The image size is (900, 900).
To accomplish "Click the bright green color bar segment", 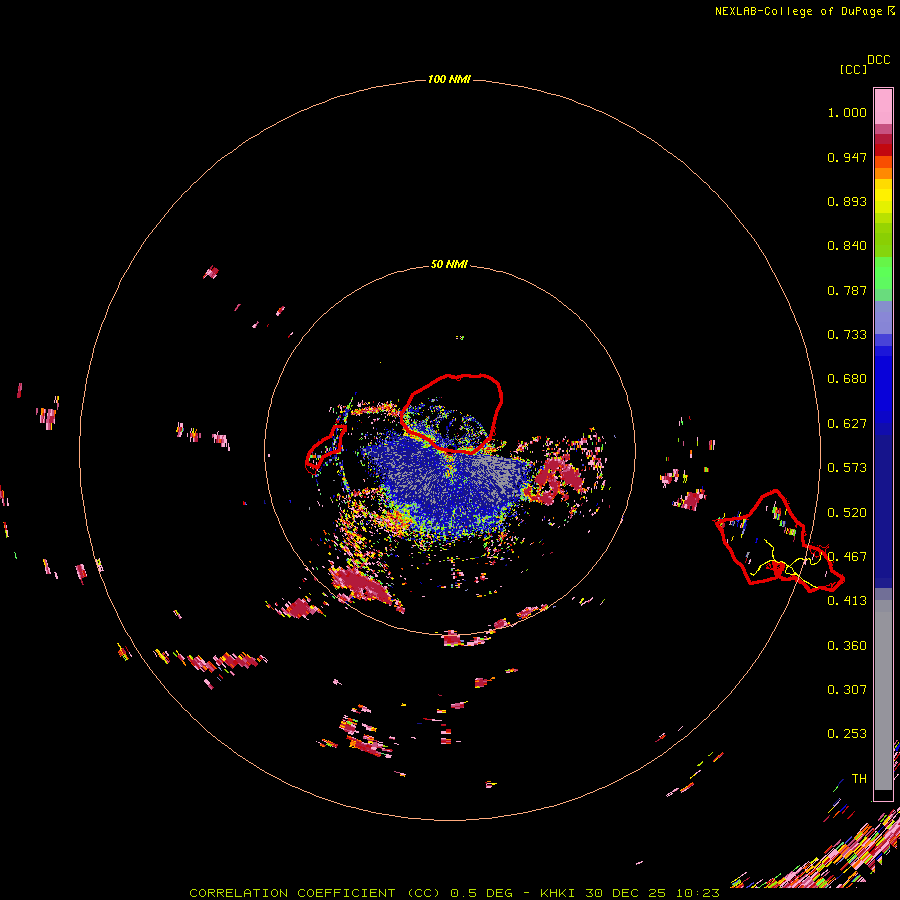I will coord(883,273).
